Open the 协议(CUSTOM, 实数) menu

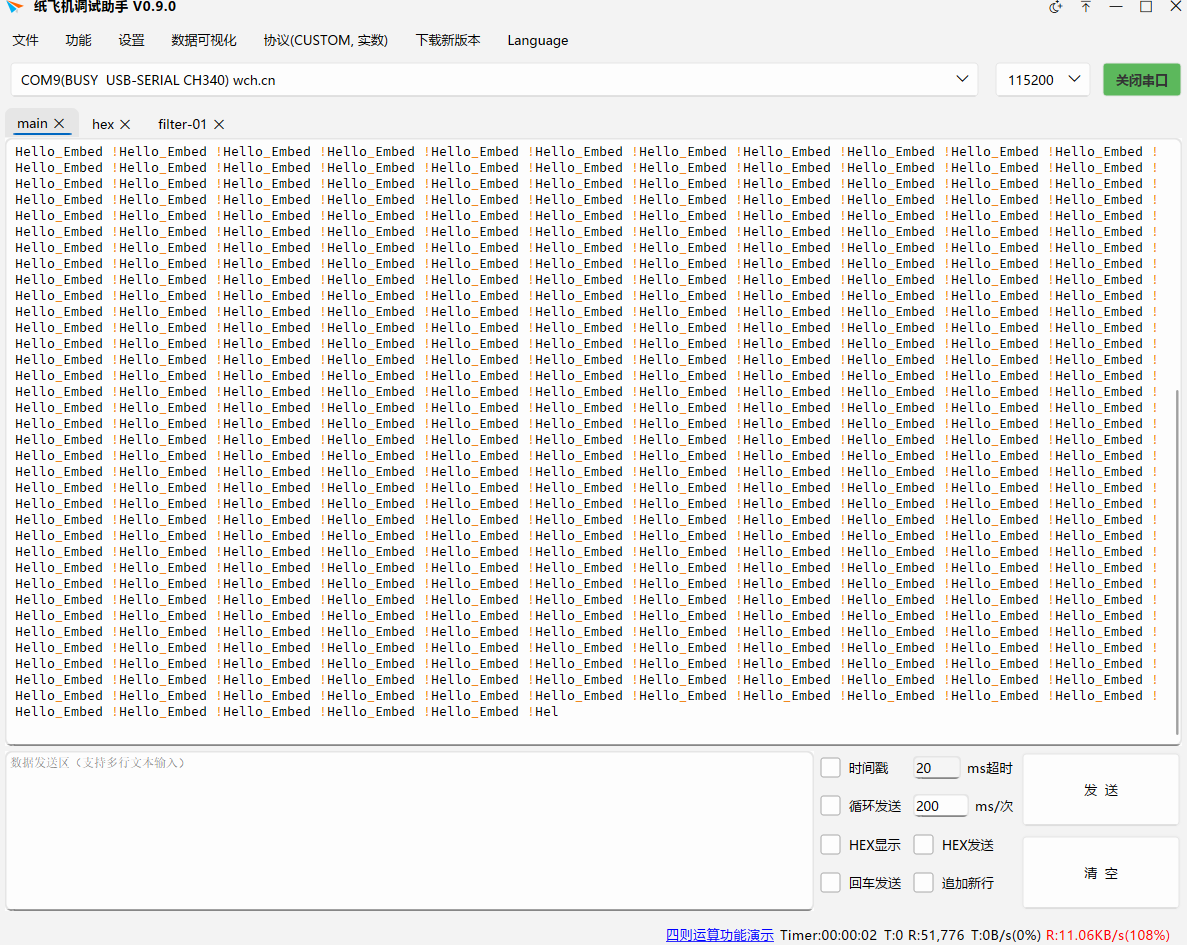tap(326, 40)
